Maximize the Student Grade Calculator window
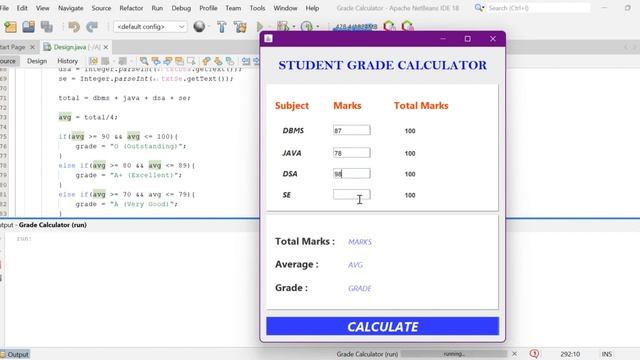The width and height of the screenshot is (640, 360). [468, 39]
